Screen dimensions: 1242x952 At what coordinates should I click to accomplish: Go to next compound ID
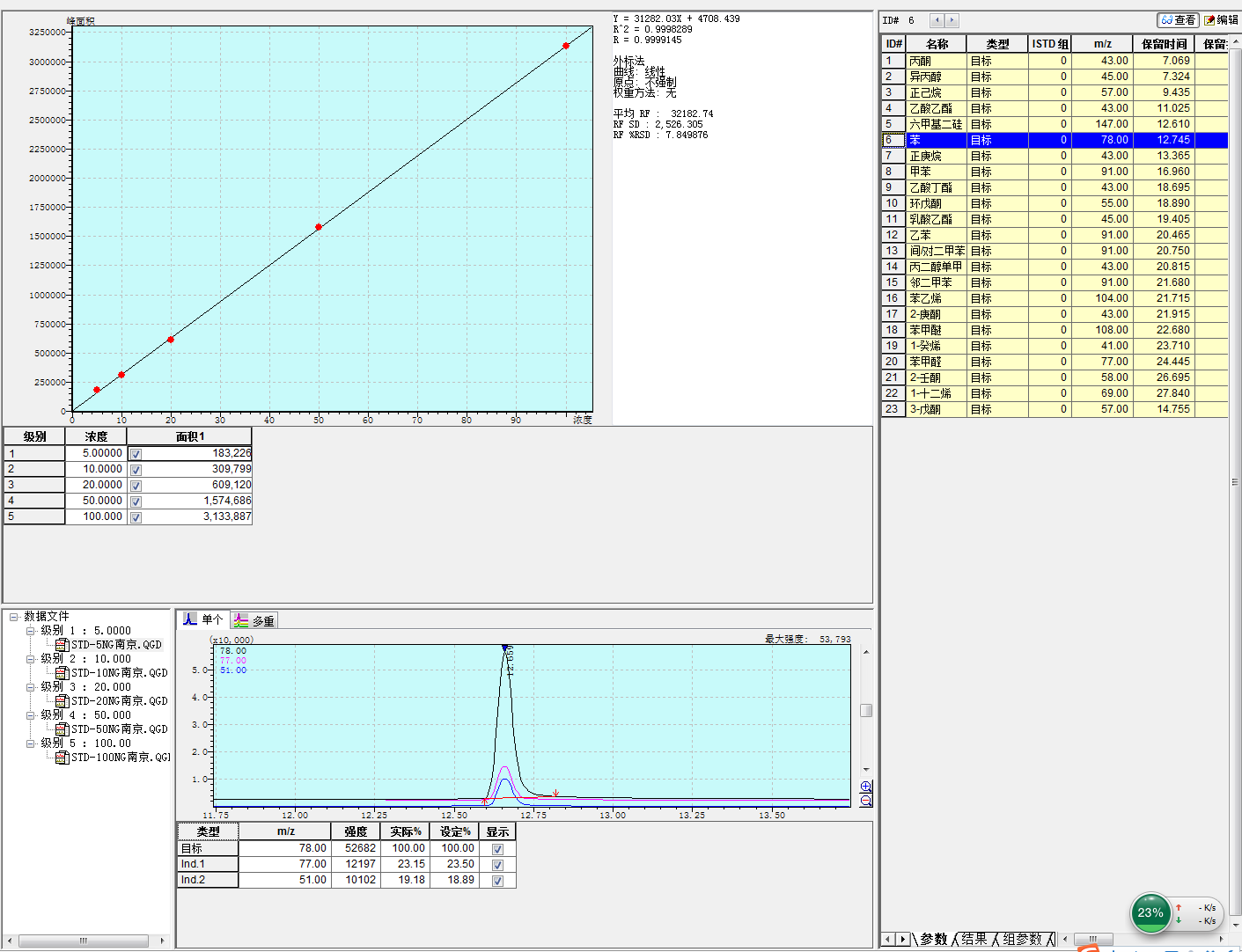click(952, 20)
